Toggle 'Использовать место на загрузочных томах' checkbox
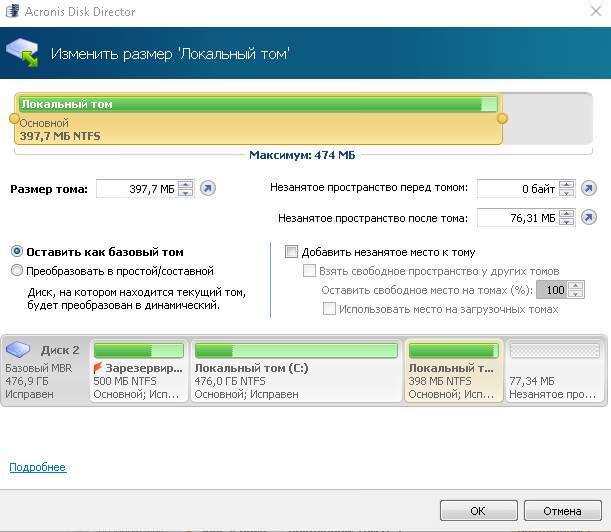 (329, 309)
